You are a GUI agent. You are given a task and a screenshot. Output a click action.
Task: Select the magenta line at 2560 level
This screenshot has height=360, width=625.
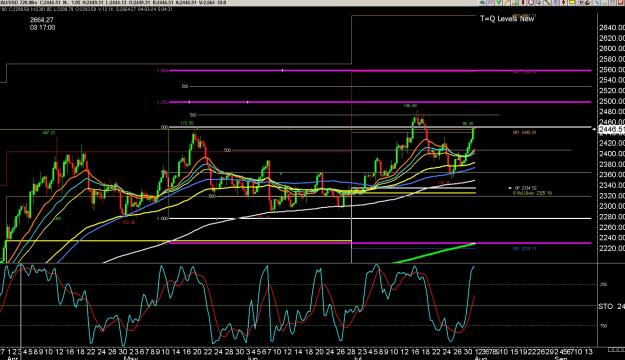tap(381, 71)
